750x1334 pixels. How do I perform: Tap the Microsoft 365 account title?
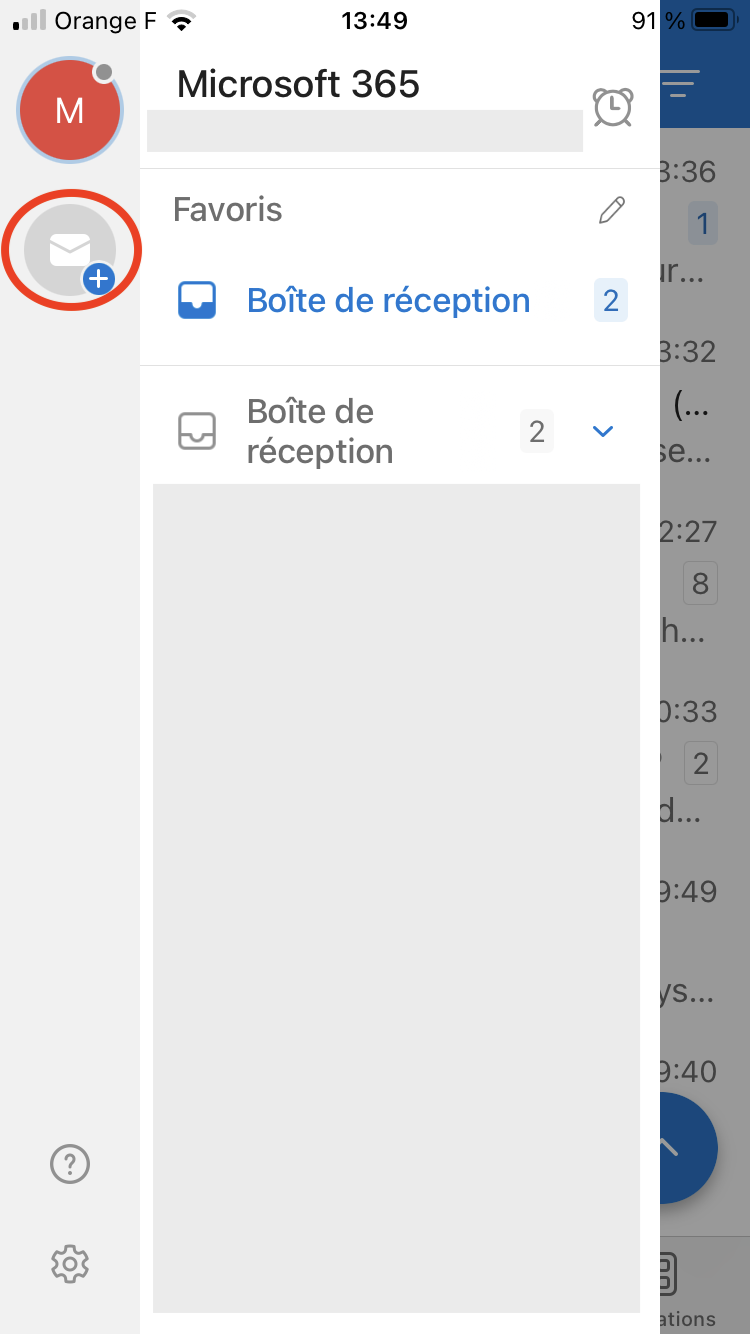[x=298, y=84]
